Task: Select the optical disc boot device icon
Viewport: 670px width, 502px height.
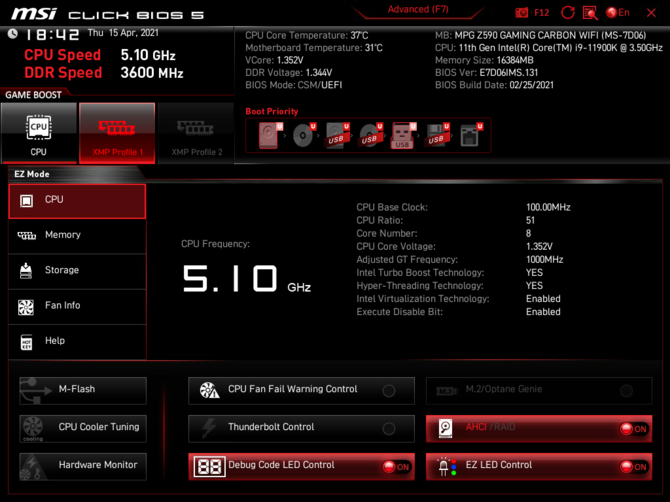Action: coord(303,135)
